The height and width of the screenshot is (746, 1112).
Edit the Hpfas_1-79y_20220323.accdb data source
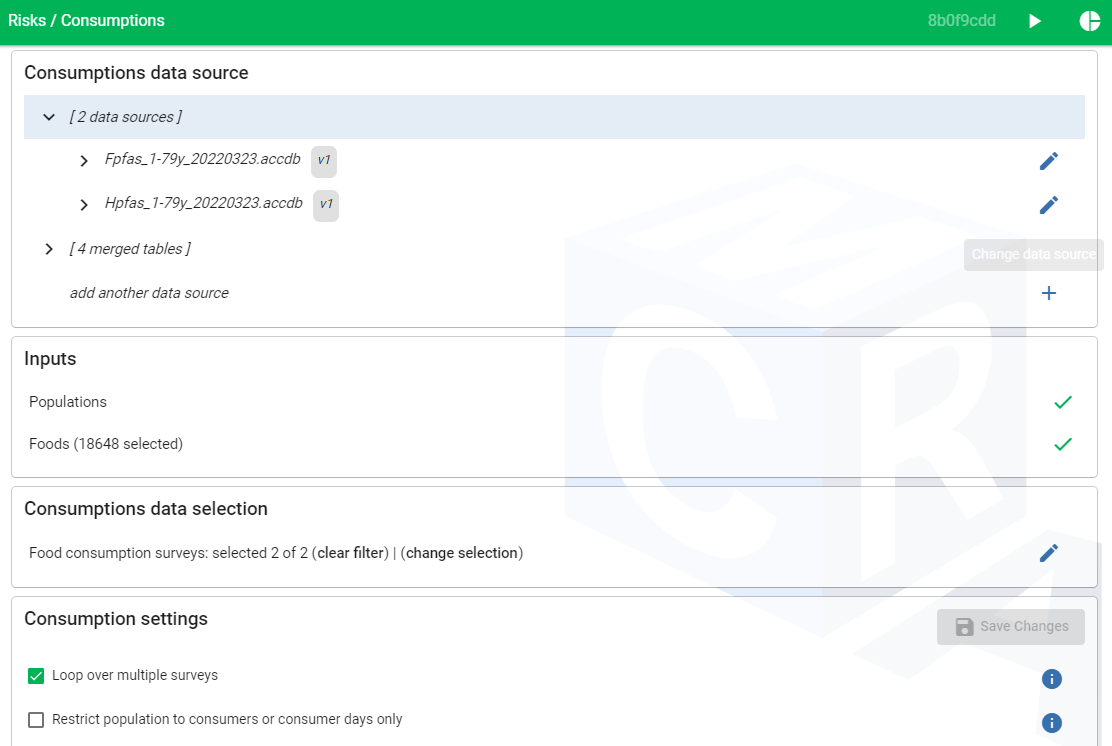(1048, 205)
